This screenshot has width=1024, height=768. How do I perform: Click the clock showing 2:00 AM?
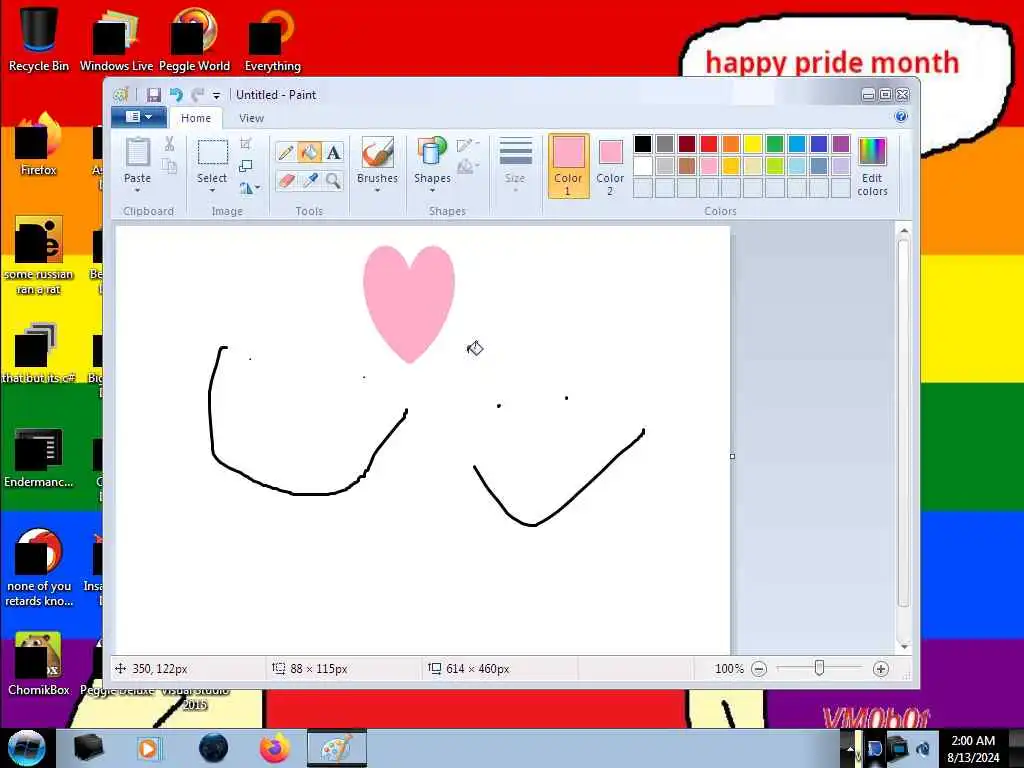pyautogui.click(x=973, y=741)
